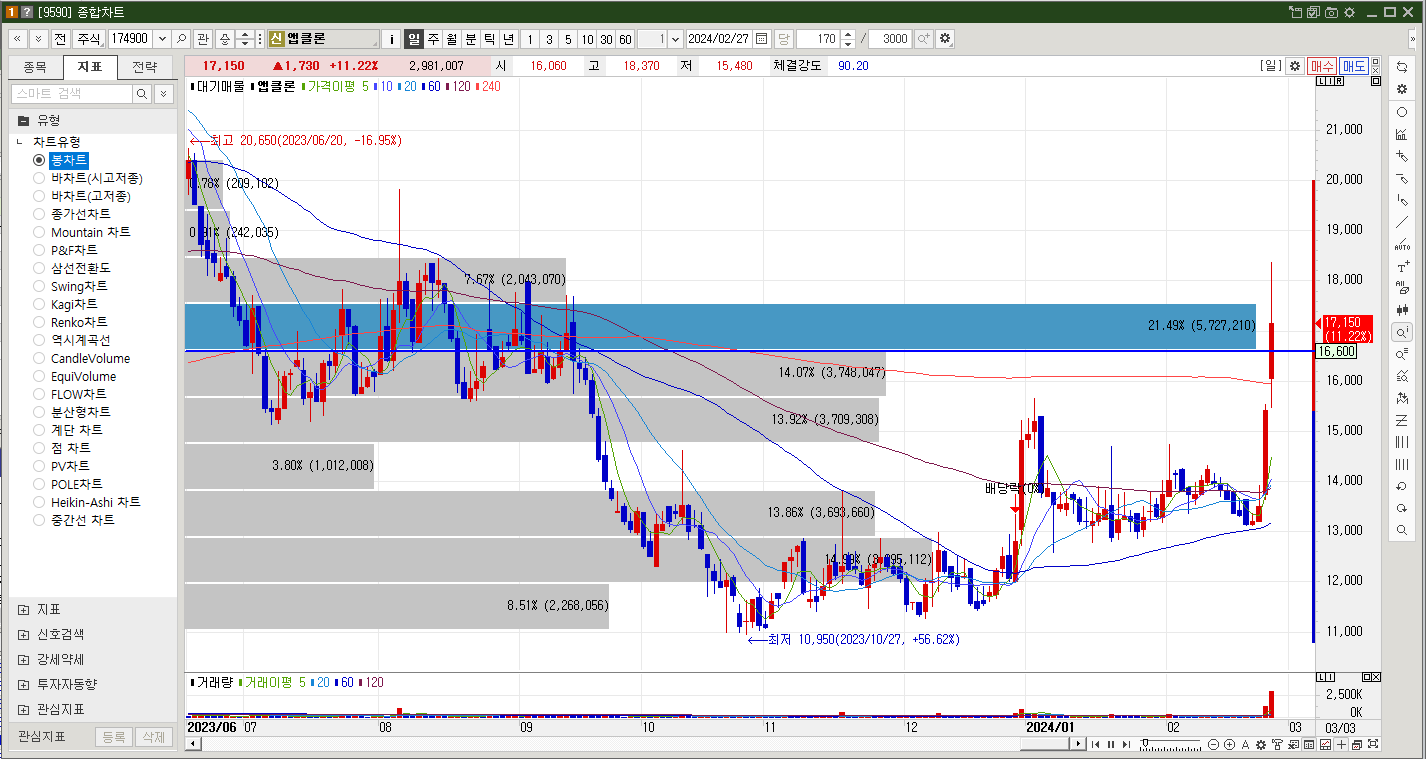
Task: Select the text T+ annotation tool
Action: coord(1402,268)
